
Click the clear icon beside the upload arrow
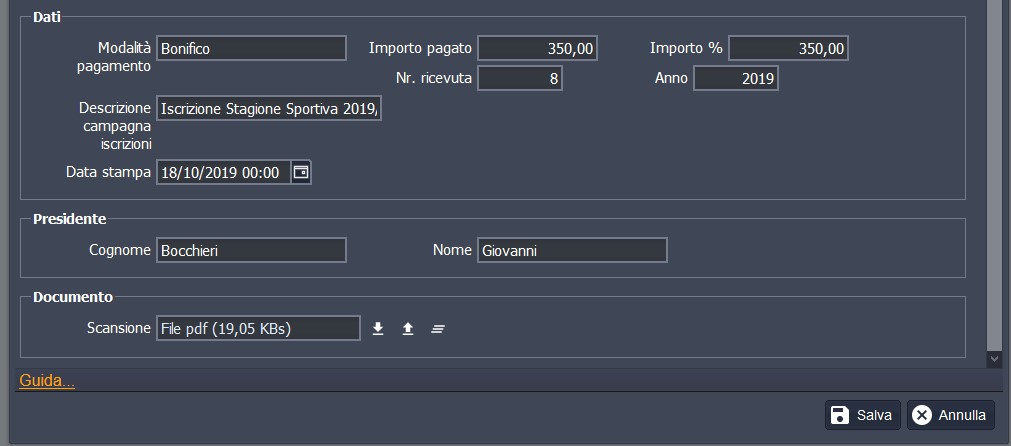437,328
